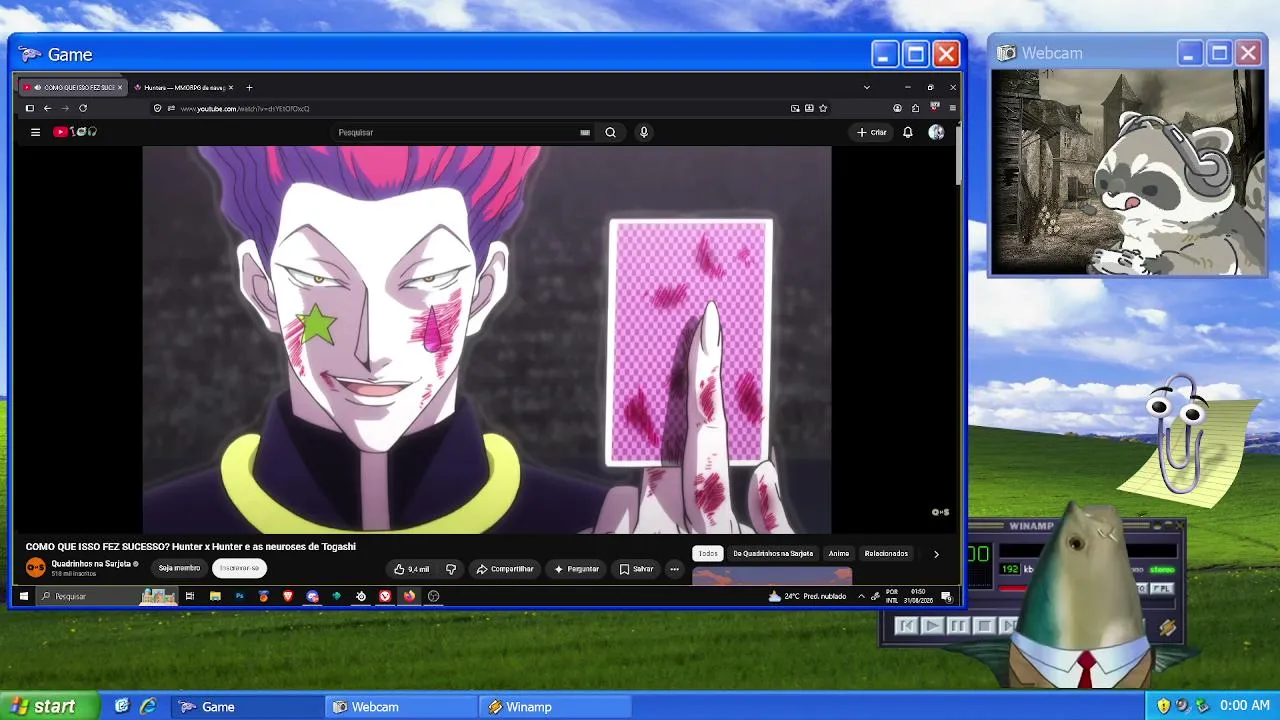
Task: Open the Windows XP start button
Action: [x=49, y=706]
